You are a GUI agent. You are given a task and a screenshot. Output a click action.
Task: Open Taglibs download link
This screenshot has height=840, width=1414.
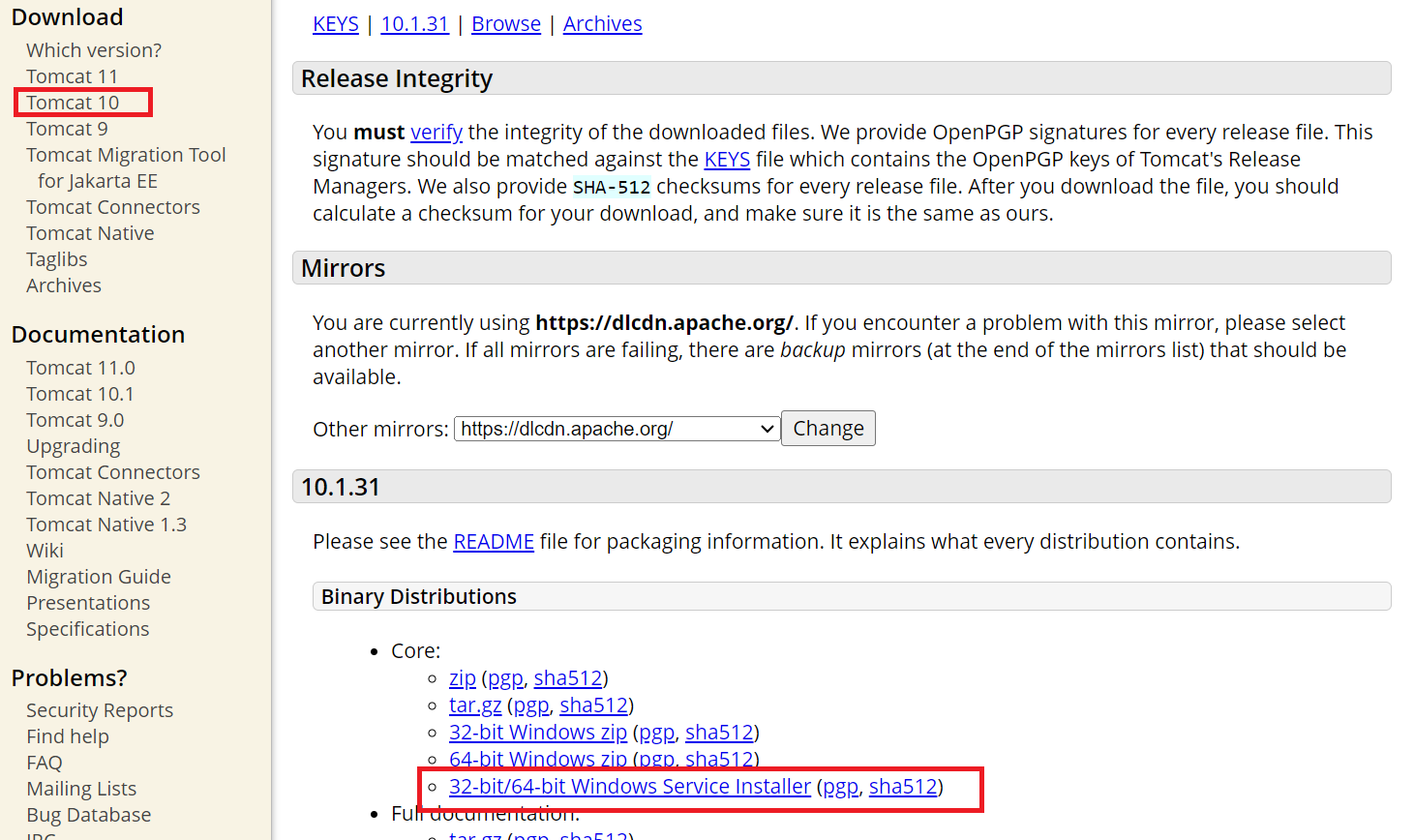pos(57,259)
